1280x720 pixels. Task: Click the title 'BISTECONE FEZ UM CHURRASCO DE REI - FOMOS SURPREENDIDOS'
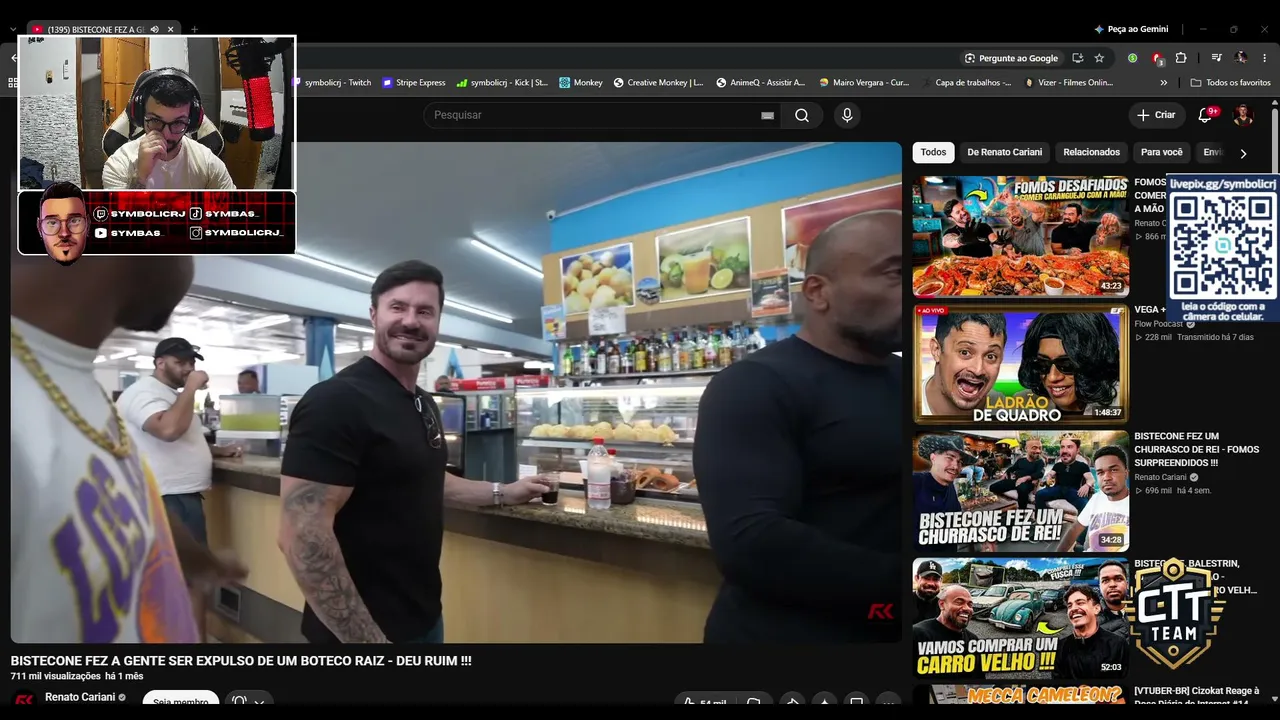pos(1197,449)
